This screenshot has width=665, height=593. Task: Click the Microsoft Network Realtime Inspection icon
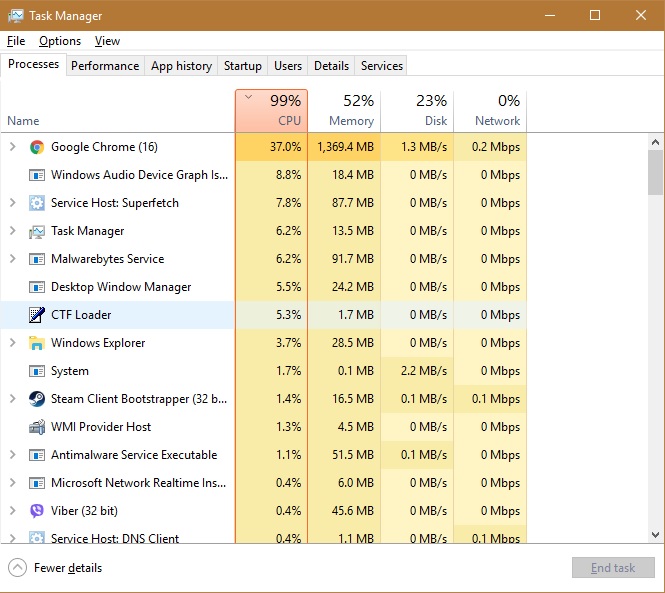point(37,483)
